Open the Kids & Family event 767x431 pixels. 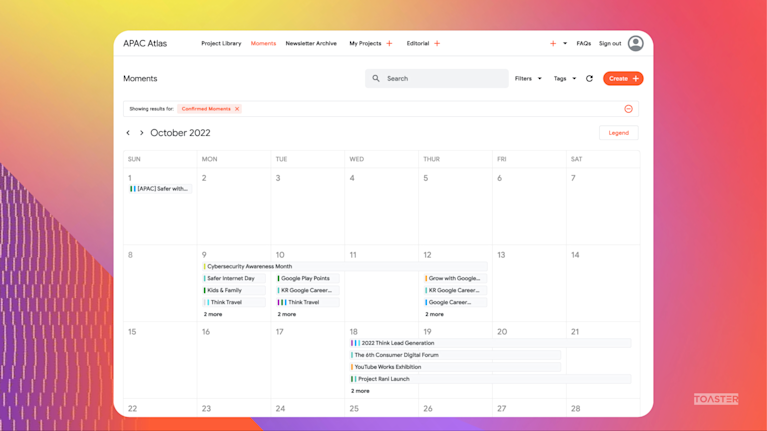[234, 290]
